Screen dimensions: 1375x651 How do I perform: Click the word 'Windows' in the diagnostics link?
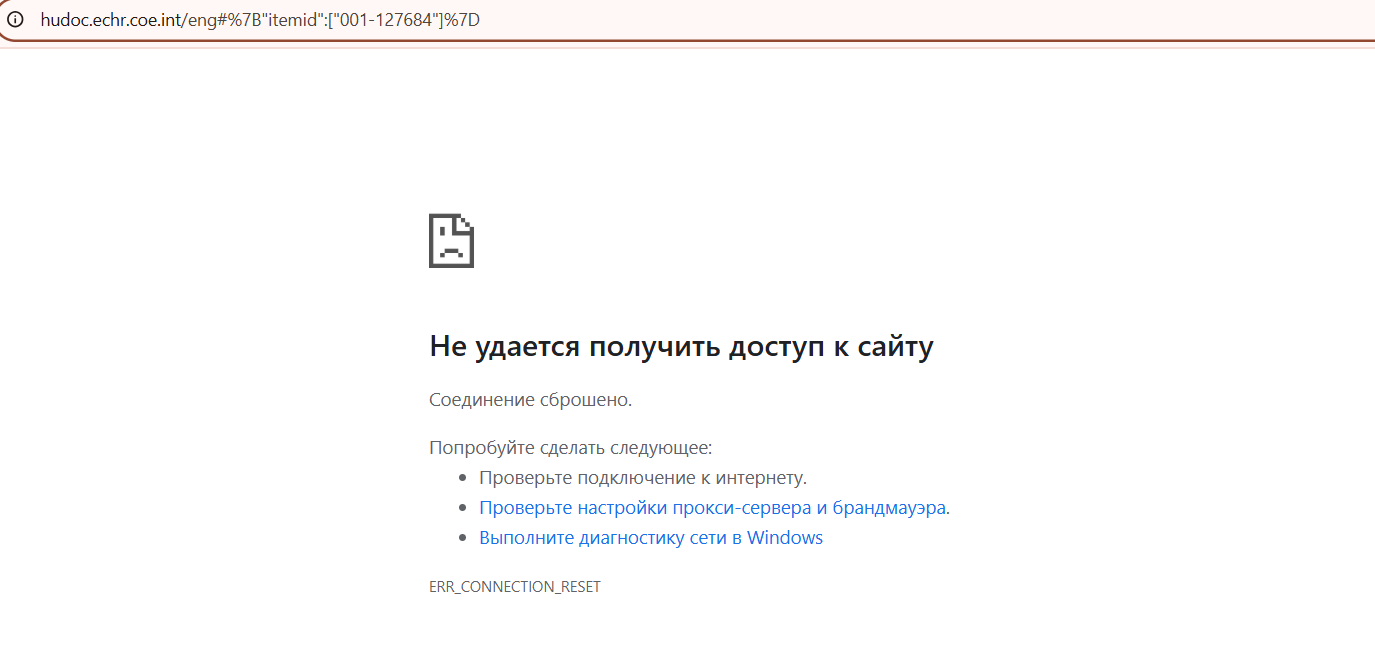(785, 538)
